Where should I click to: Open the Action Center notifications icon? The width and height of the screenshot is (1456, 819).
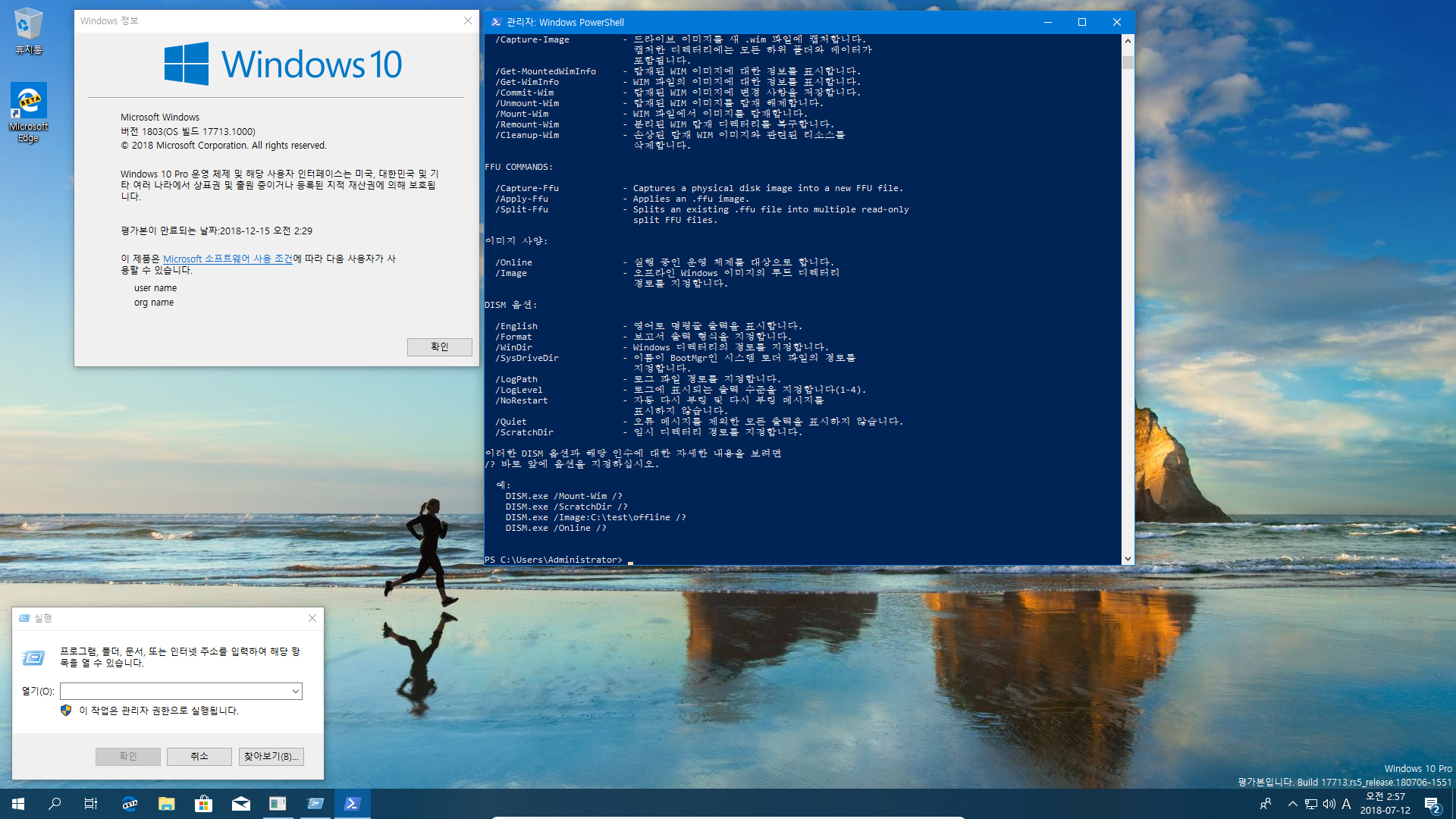pyautogui.click(x=1432, y=804)
